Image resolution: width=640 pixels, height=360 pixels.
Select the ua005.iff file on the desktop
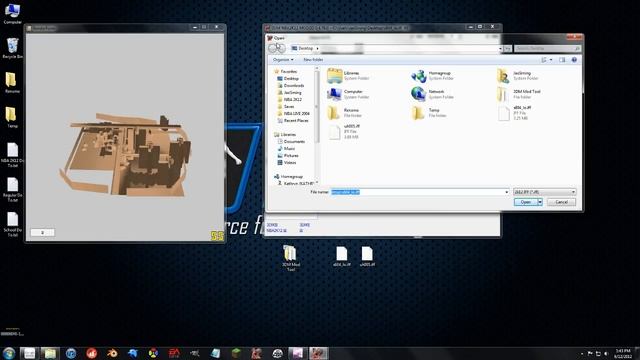click(x=367, y=257)
